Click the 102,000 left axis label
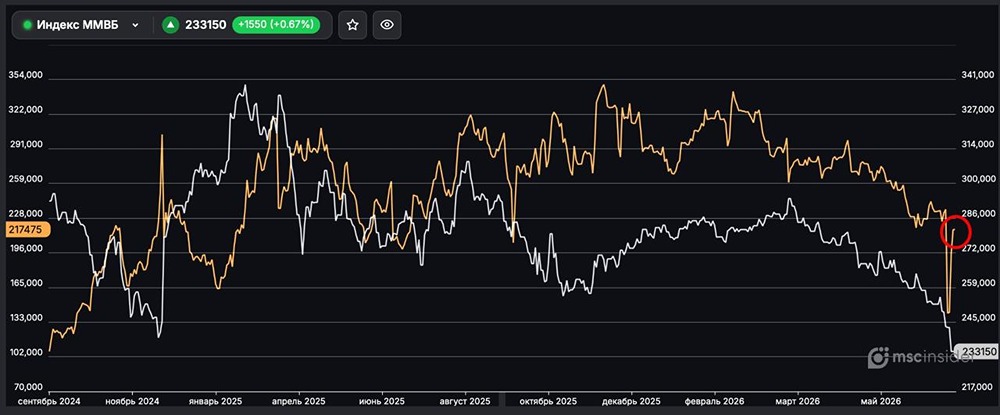The image size is (1000, 415). tap(26, 353)
